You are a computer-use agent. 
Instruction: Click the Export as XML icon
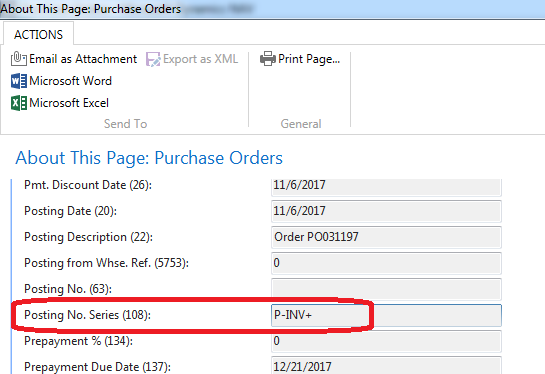(153, 59)
